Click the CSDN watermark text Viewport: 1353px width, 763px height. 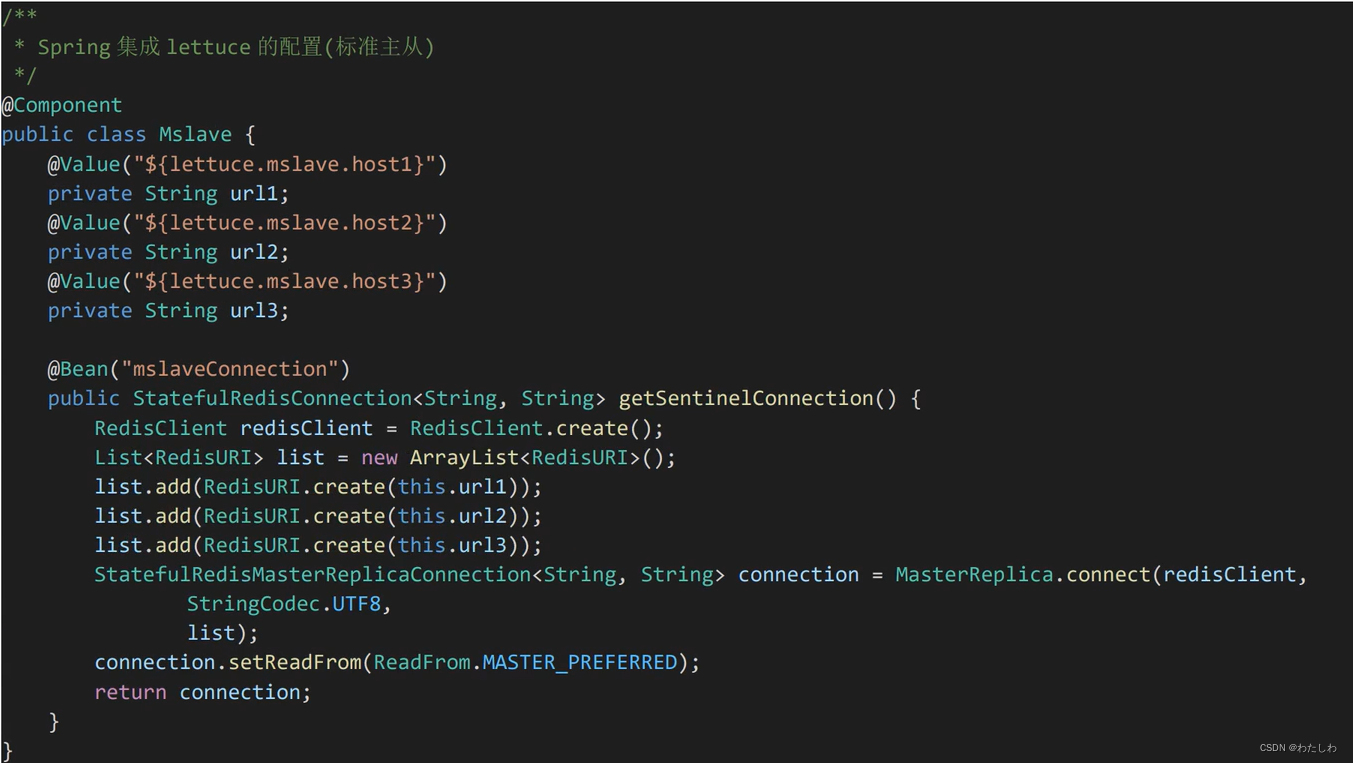point(1298,748)
